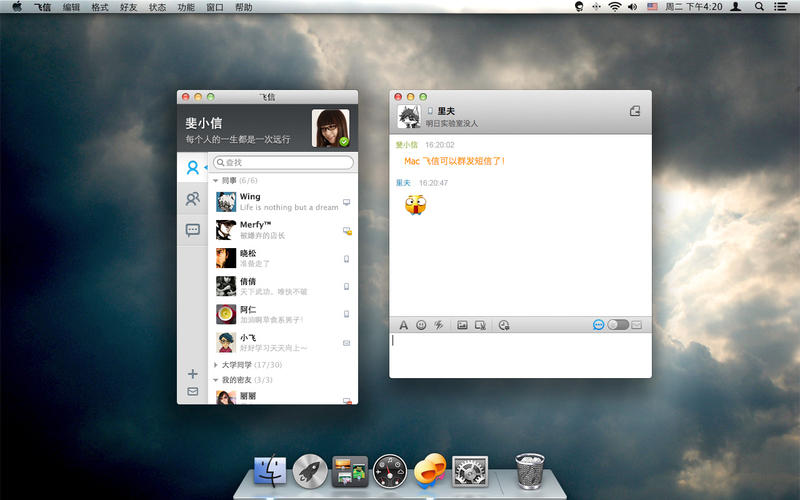
Task: Collapse the 同事 contact group
Action: click(216, 181)
